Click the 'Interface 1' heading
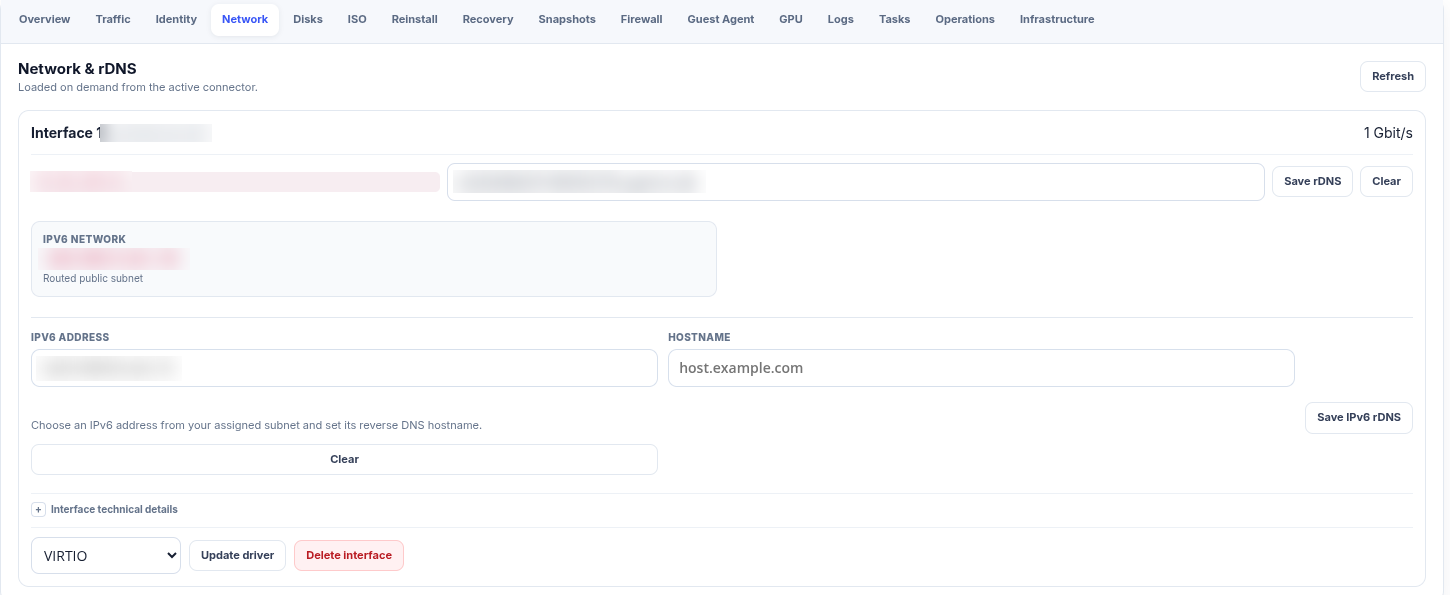Image resolution: width=1450 pixels, height=595 pixels. (x=66, y=133)
